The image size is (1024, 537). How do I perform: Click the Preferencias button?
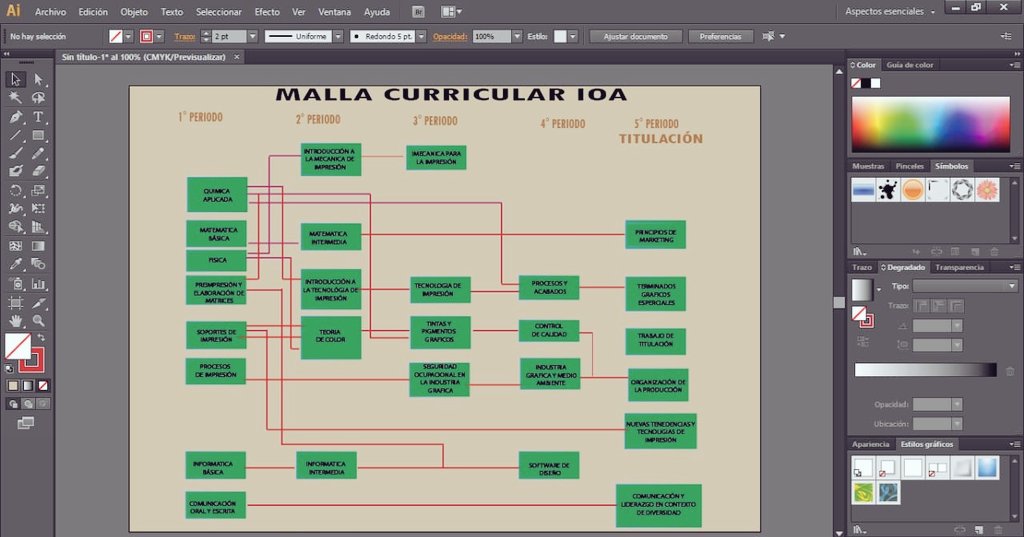coord(720,37)
